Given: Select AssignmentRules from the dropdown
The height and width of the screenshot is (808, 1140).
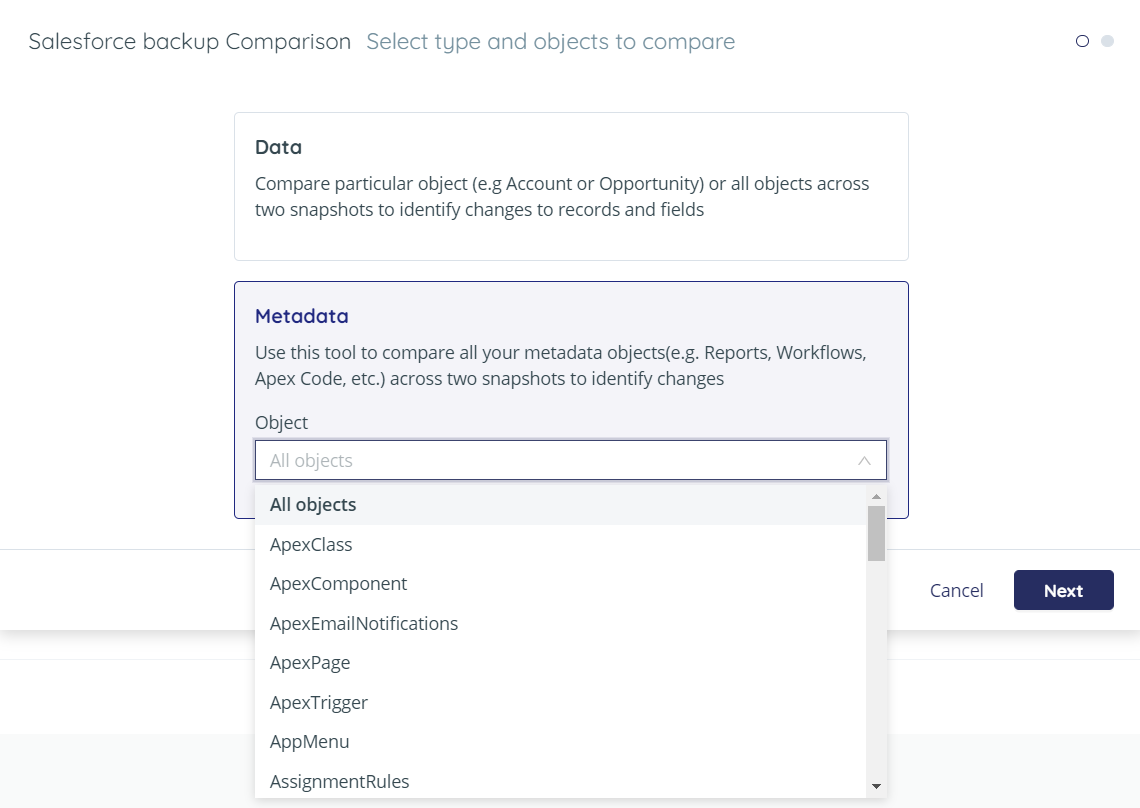Looking at the screenshot, I should (339, 781).
